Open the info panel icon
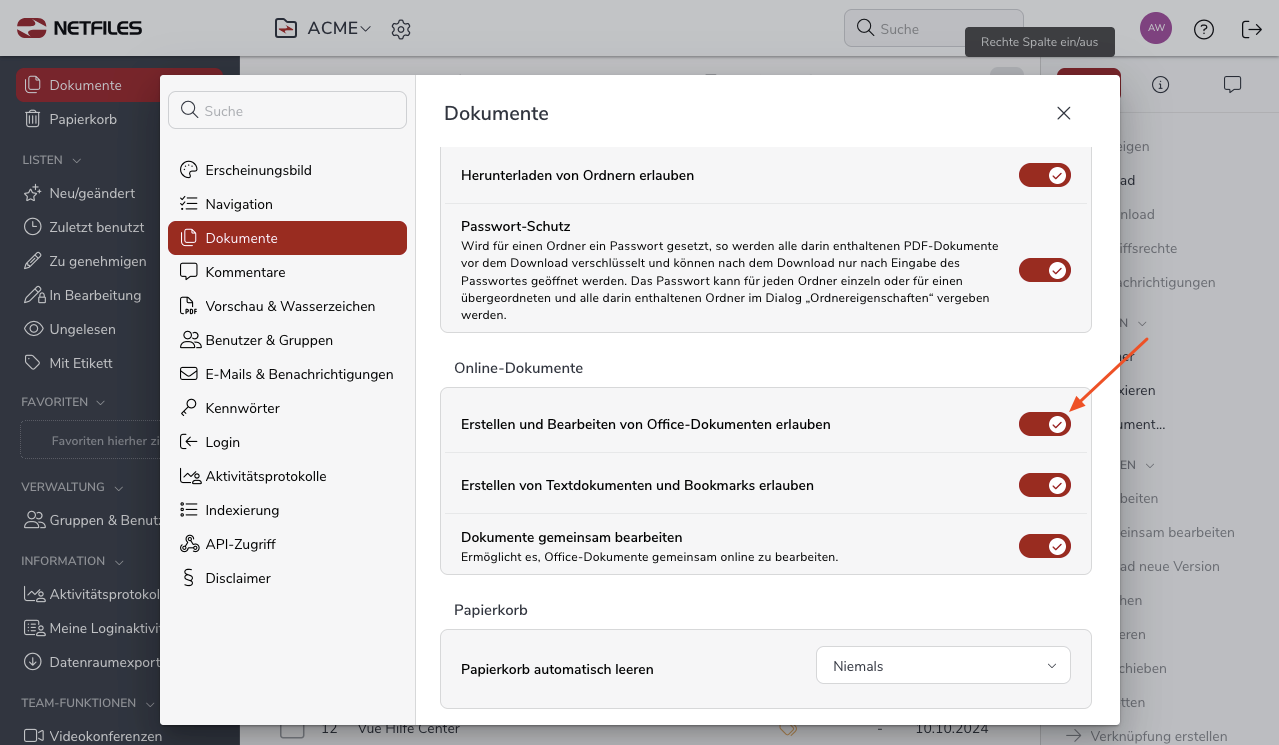Screen dimensions: 1279x745 click(1160, 85)
